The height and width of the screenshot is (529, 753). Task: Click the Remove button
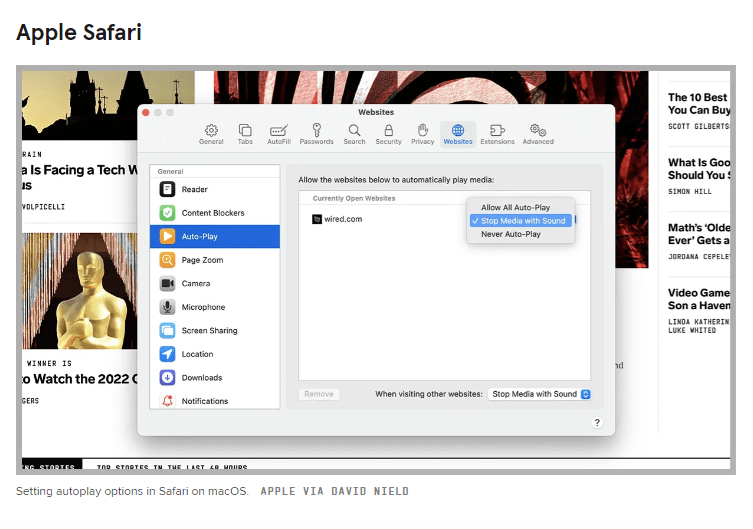pos(319,394)
